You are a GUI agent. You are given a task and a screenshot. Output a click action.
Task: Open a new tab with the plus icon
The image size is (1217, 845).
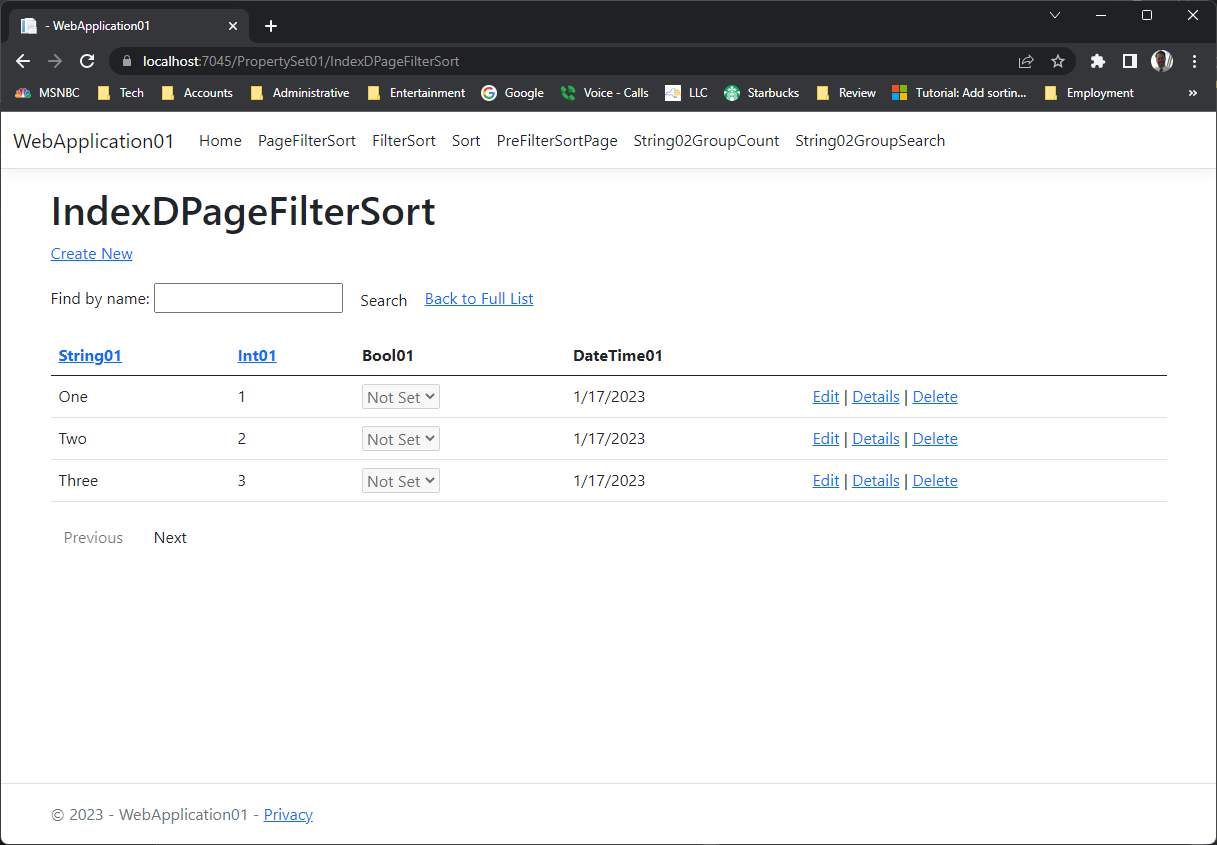(270, 26)
